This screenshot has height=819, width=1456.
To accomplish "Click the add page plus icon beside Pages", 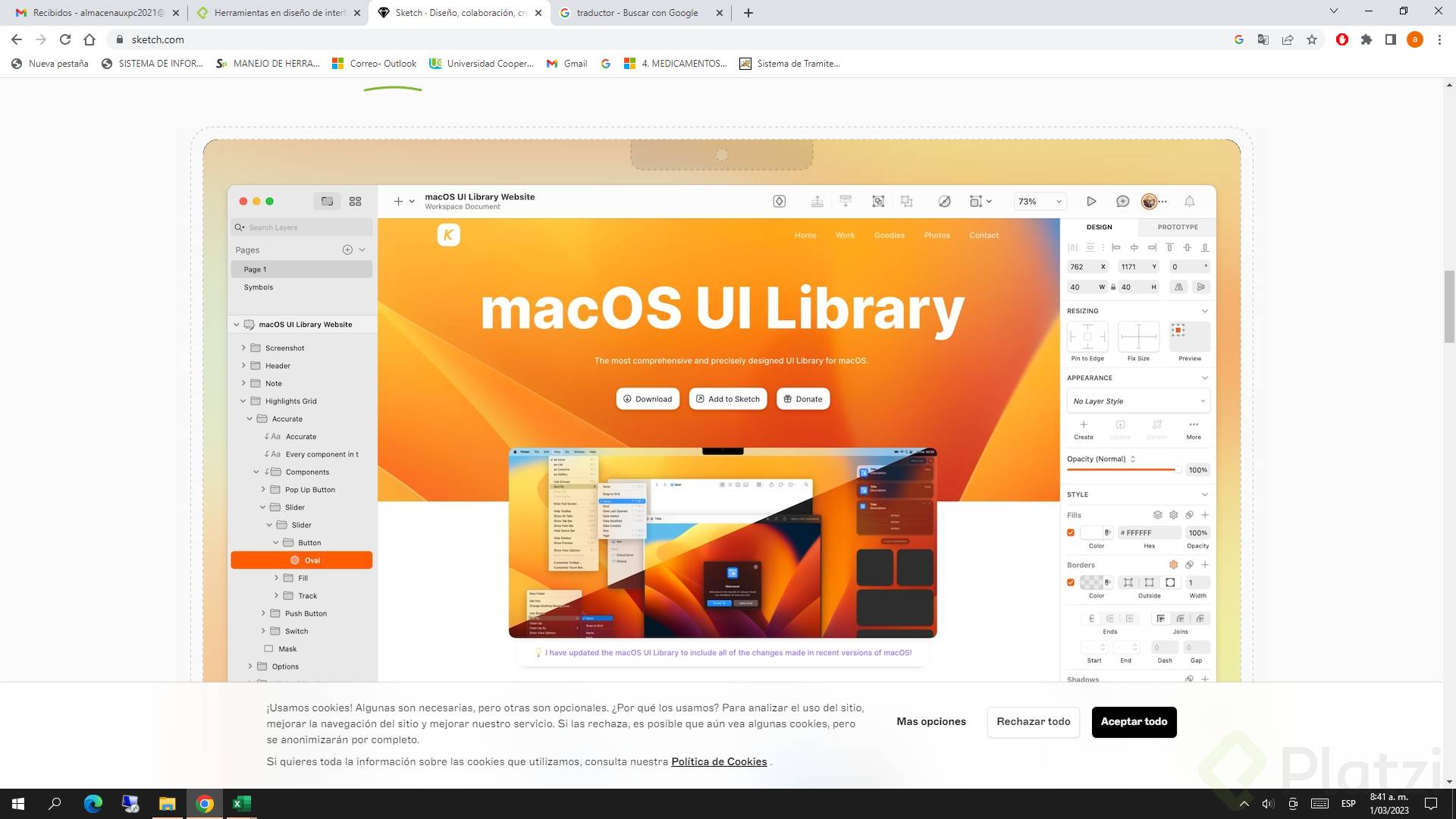I will [x=347, y=249].
